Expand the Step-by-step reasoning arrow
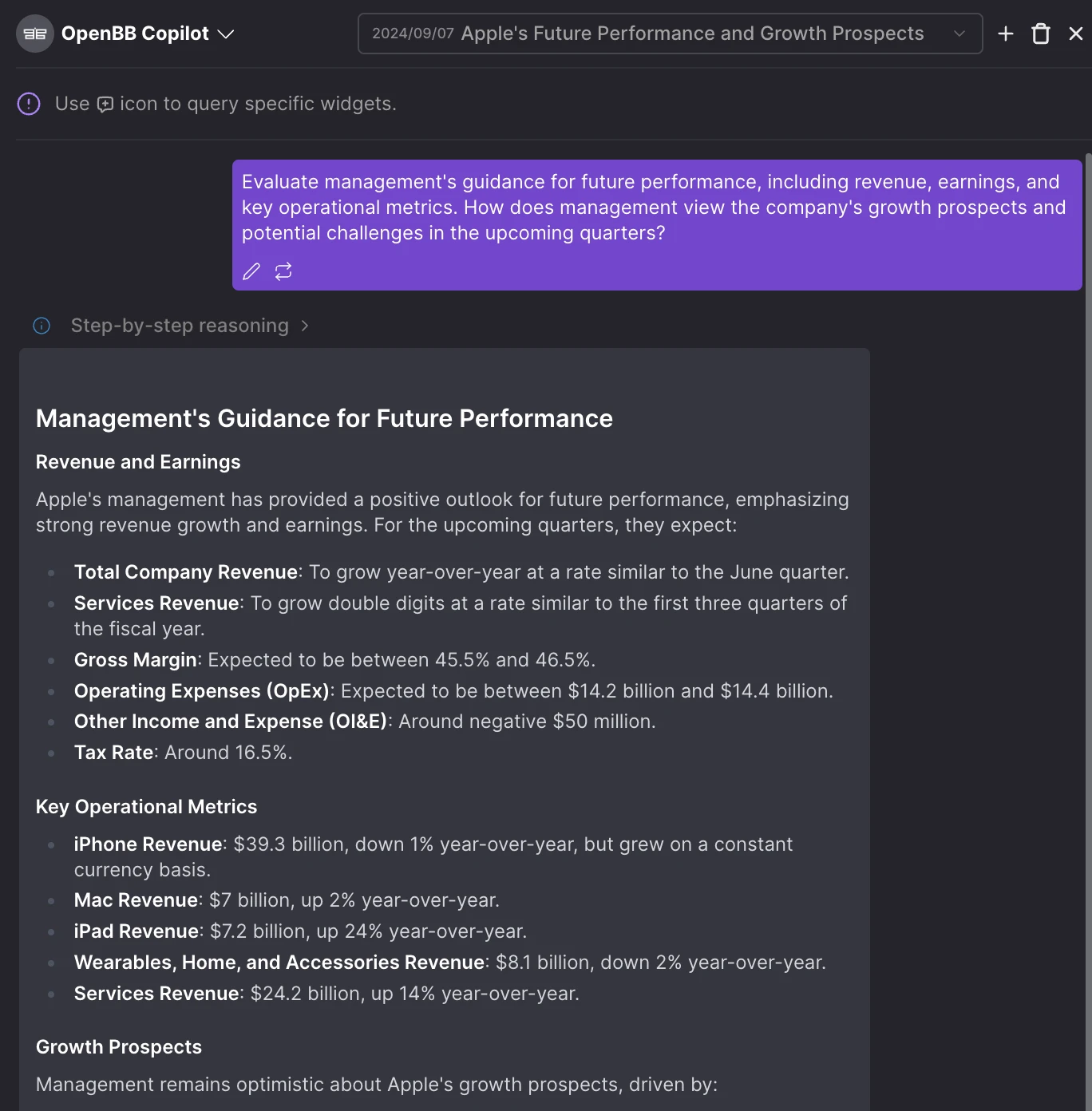 (x=305, y=326)
